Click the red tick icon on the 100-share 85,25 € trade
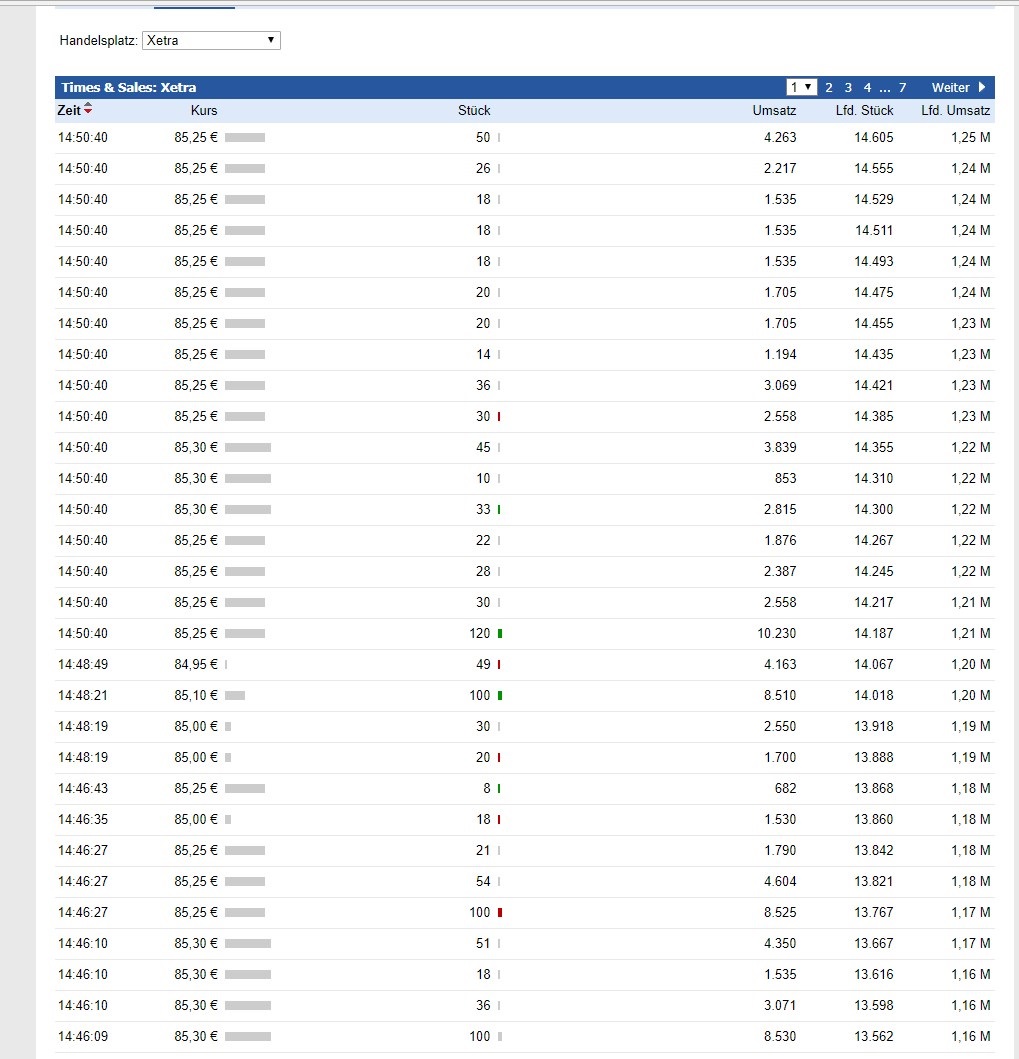 pos(498,912)
